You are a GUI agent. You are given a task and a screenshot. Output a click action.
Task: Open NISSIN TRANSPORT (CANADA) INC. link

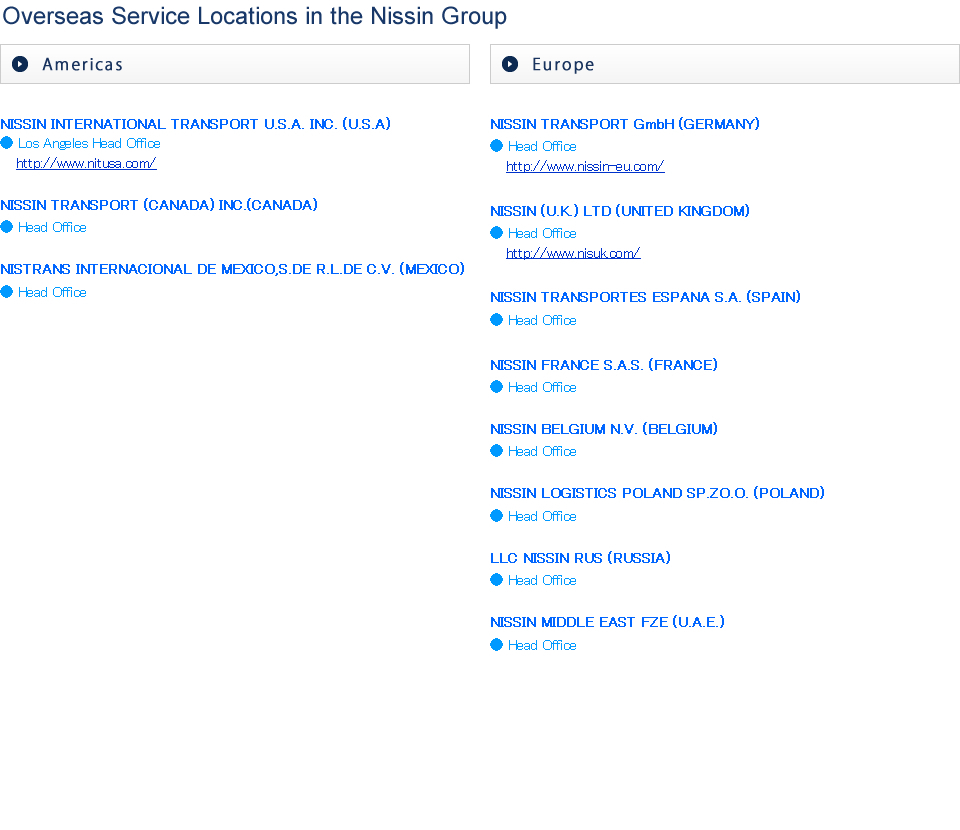pos(159,205)
